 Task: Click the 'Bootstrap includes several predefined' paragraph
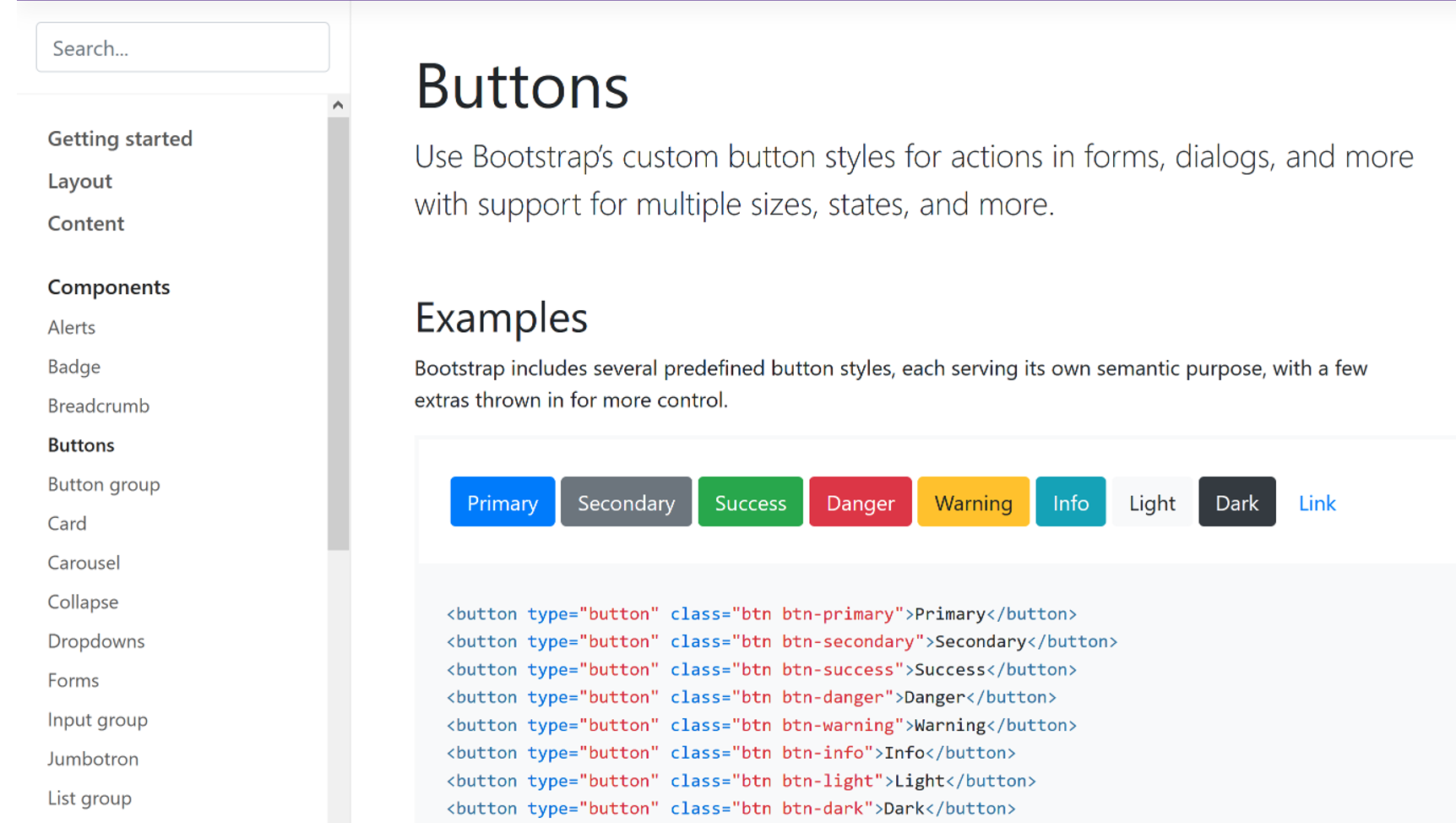pyautogui.click(x=891, y=384)
